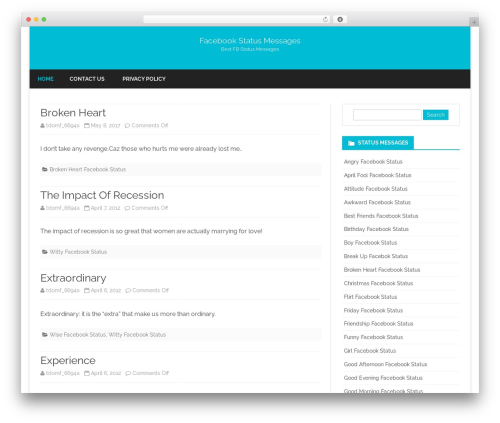Image resolution: width=500 pixels, height=423 pixels.
Task: Click calendar icon under Extraordinary post
Action: pos(87,290)
